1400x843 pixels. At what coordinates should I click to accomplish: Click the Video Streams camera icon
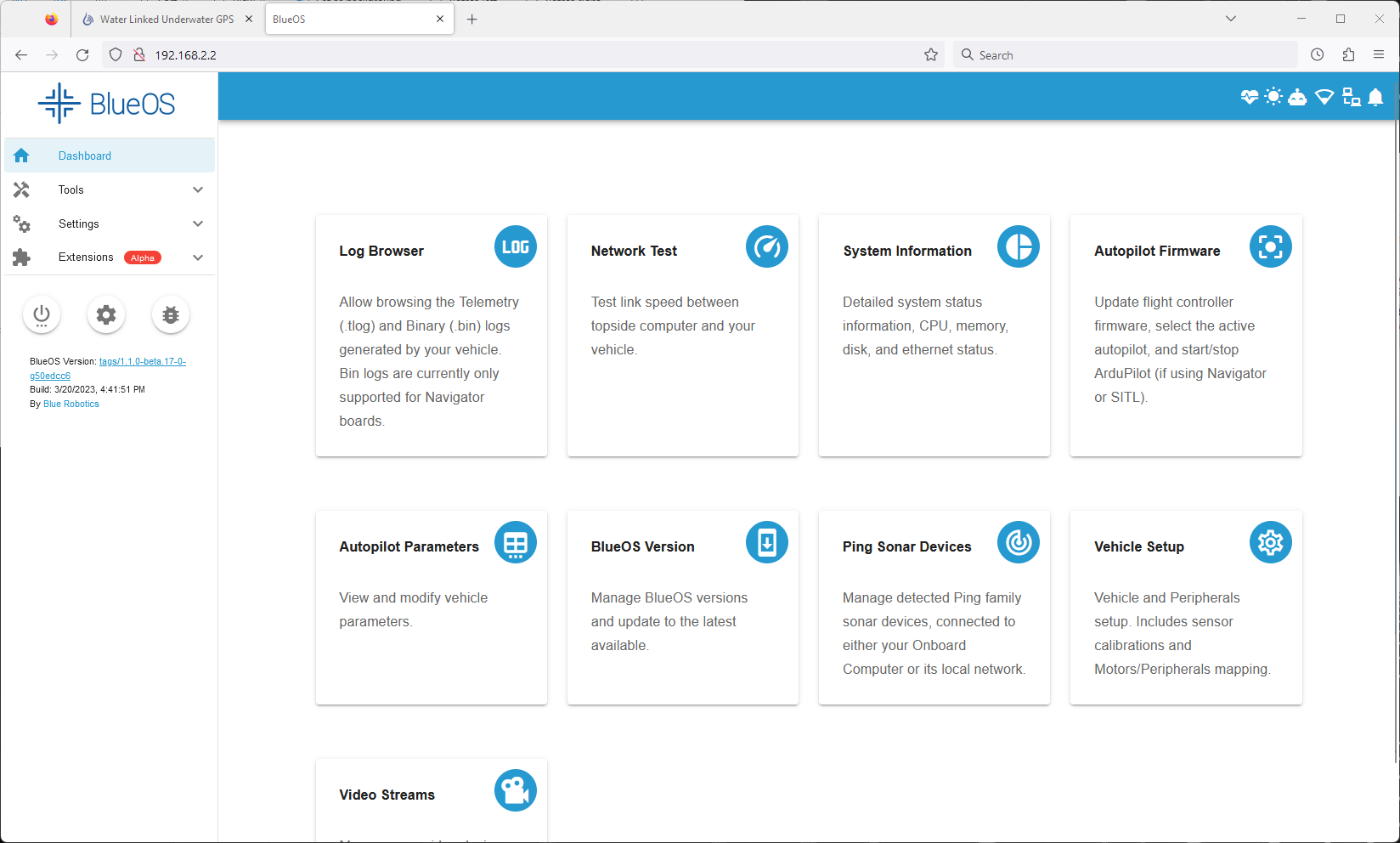[516, 790]
